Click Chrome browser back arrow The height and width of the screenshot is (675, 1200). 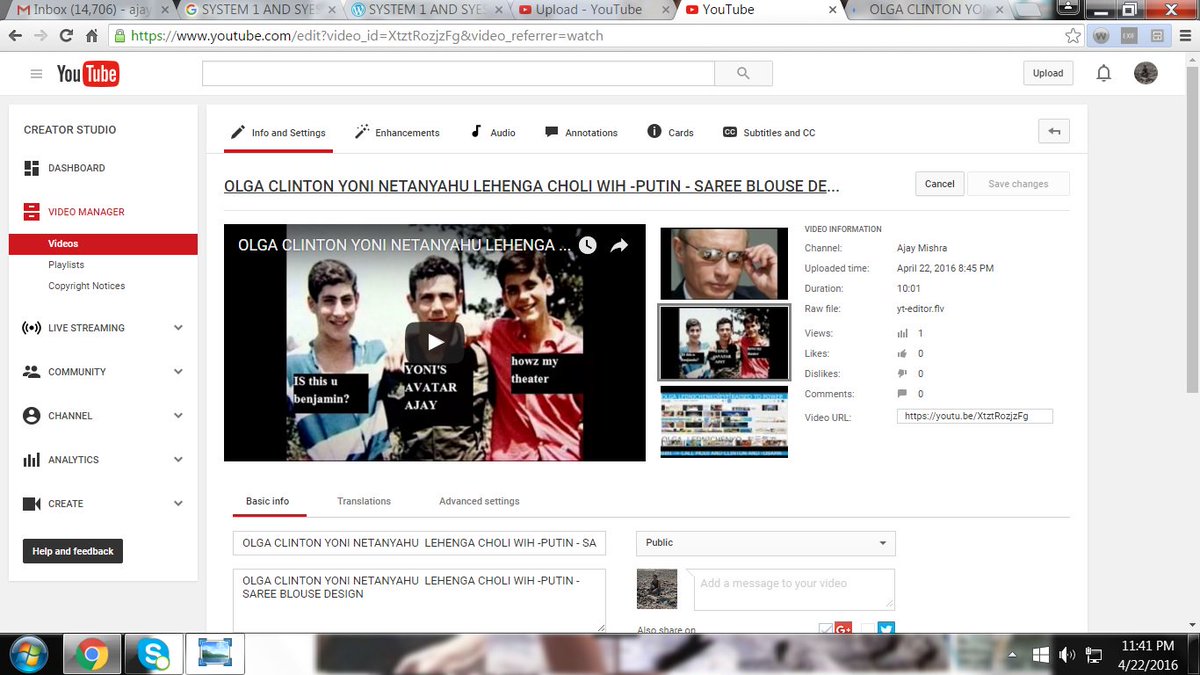[14, 35]
